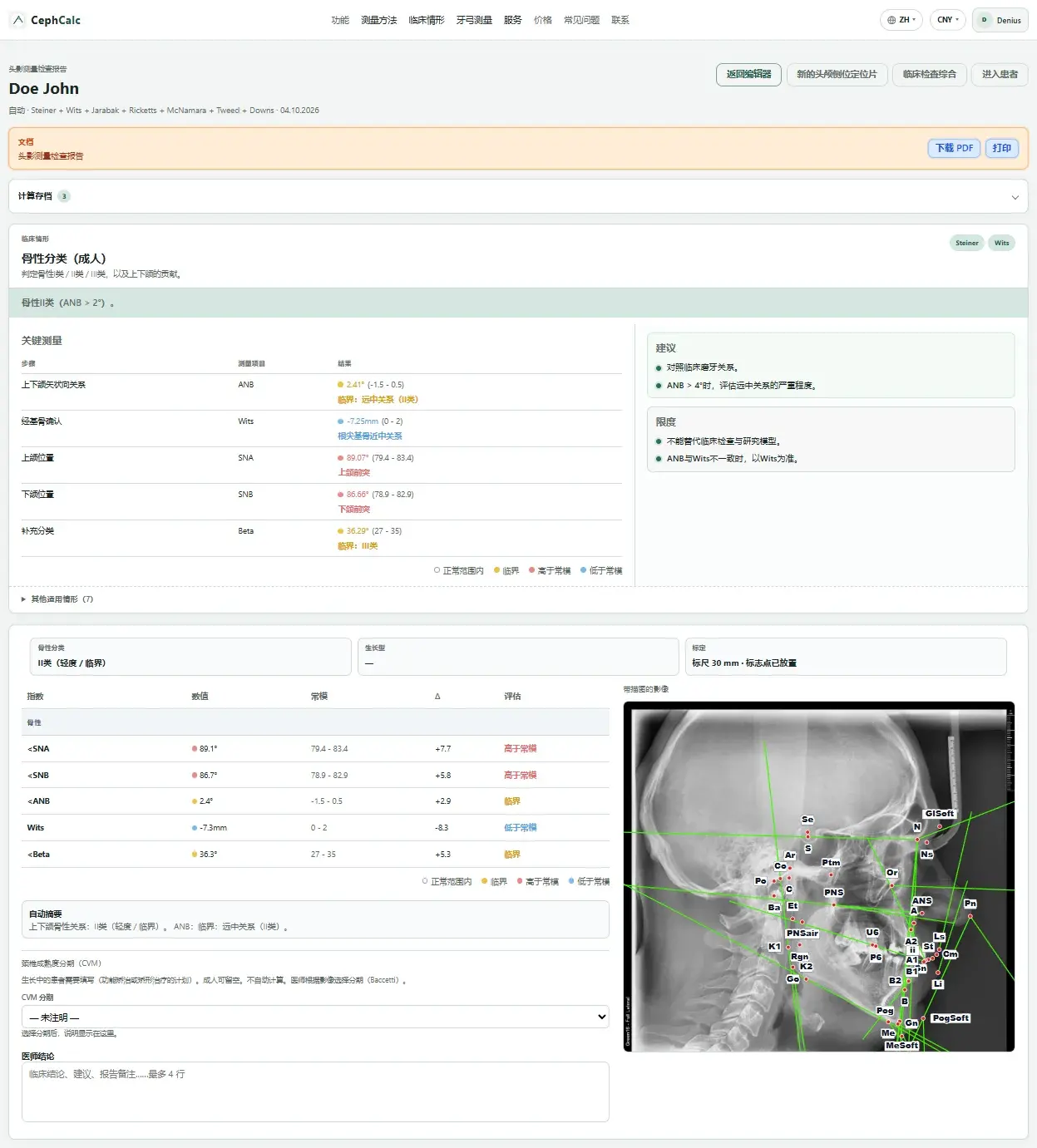Visit the 价格 page link
Image resolution: width=1037 pixels, height=1148 pixels.
[543, 20]
